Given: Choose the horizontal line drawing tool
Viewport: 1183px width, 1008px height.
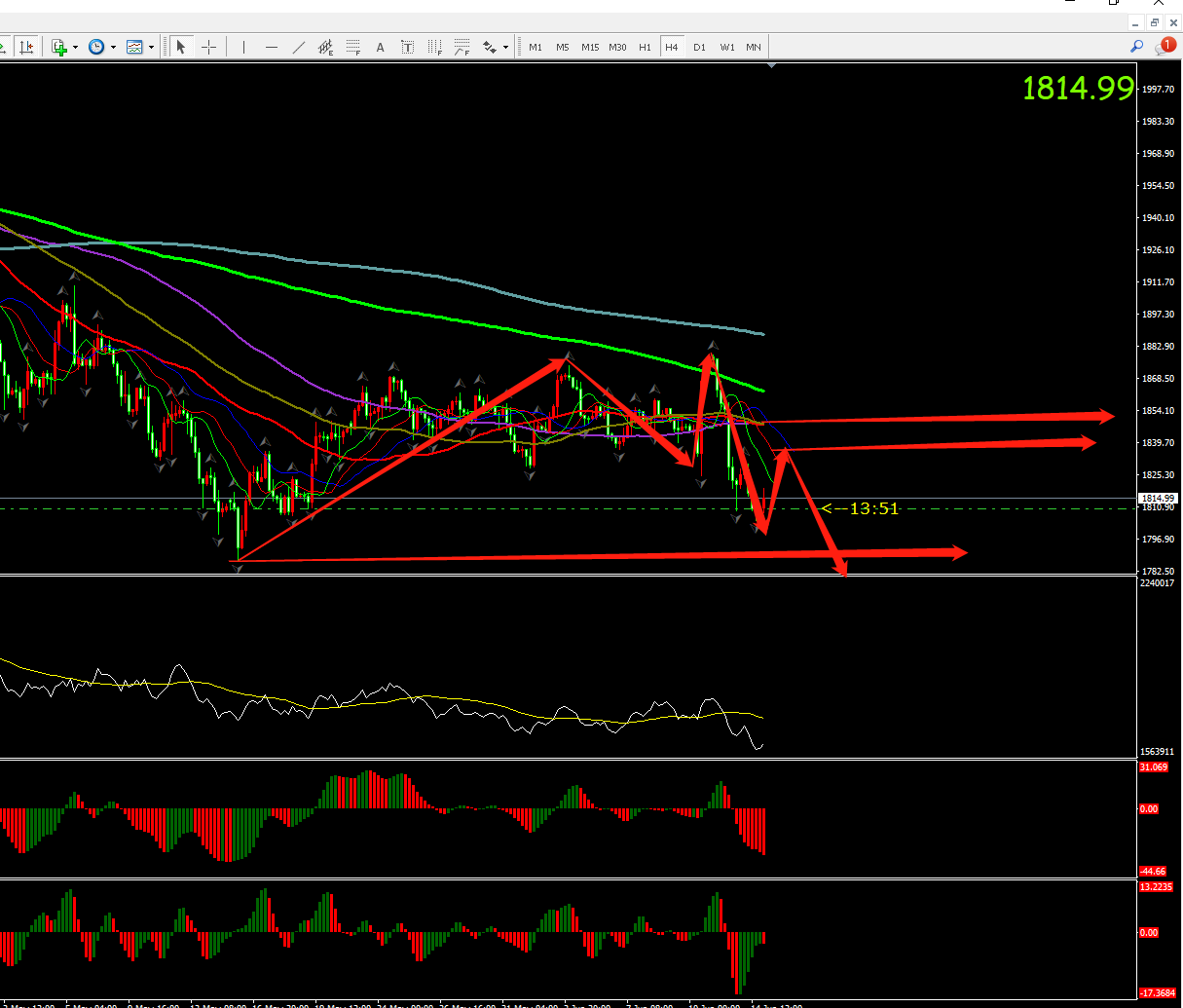Looking at the screenshot, I should [x=271, y=47].
